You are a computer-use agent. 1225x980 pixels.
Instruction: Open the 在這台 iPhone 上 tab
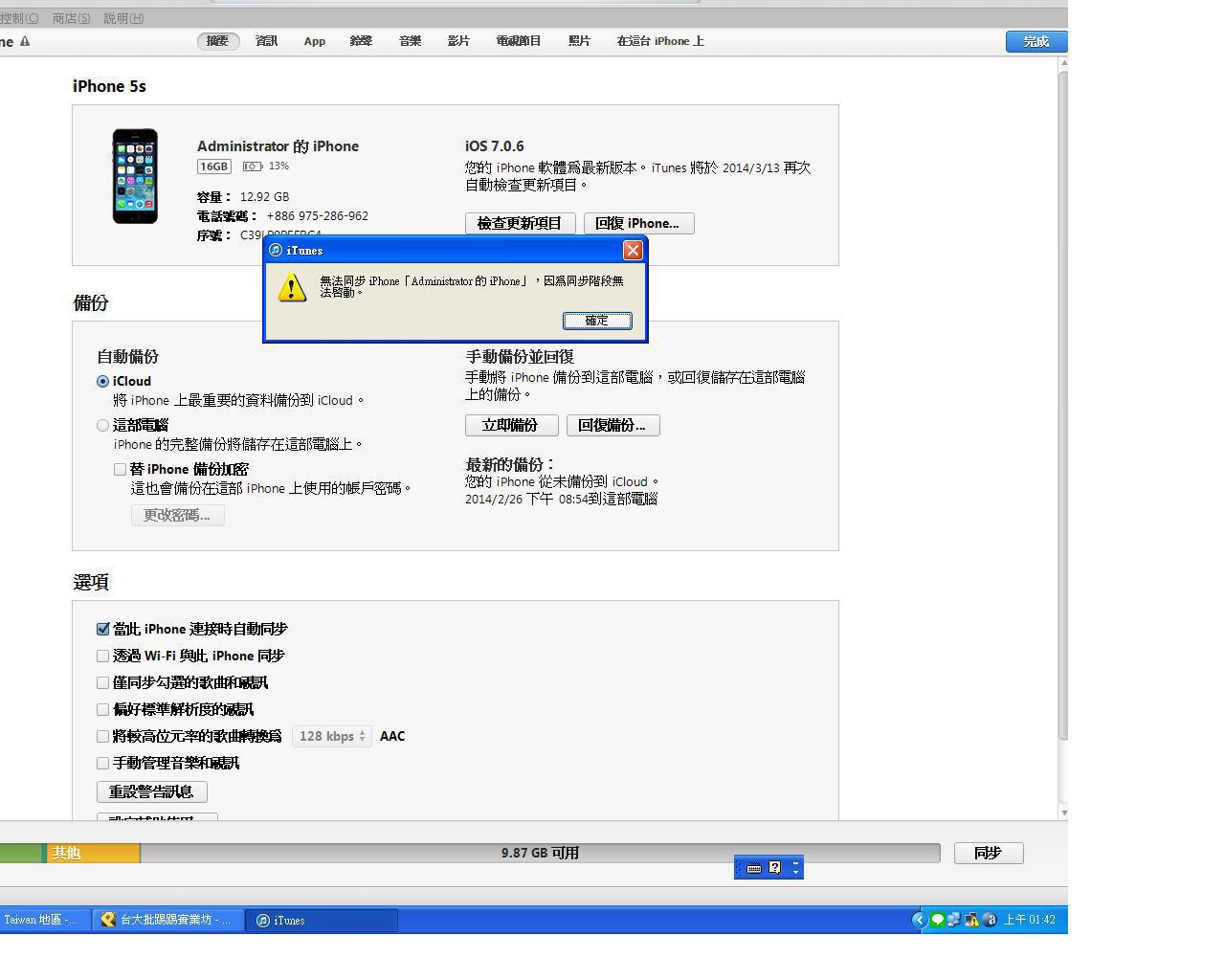pos(660,41)
